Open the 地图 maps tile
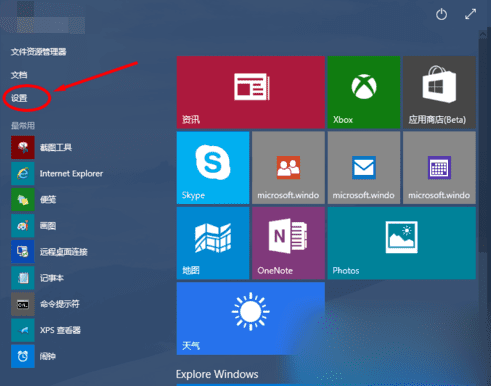491x386 pixels. [213, 243]
